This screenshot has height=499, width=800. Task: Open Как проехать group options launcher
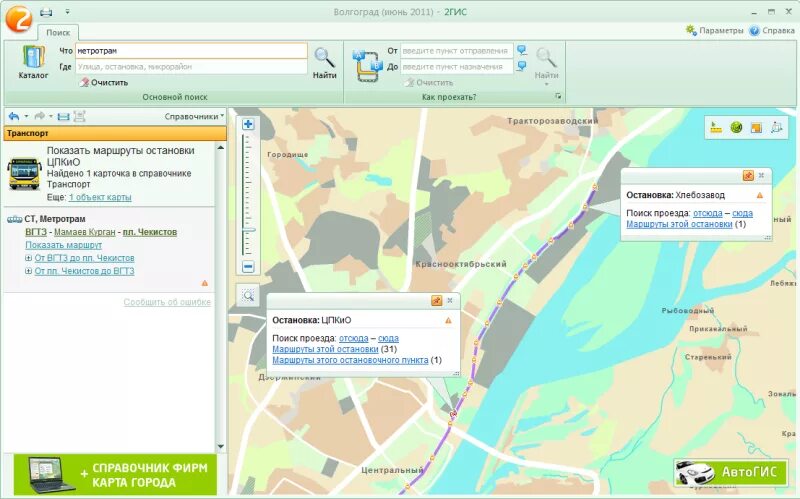pos(558,96)
